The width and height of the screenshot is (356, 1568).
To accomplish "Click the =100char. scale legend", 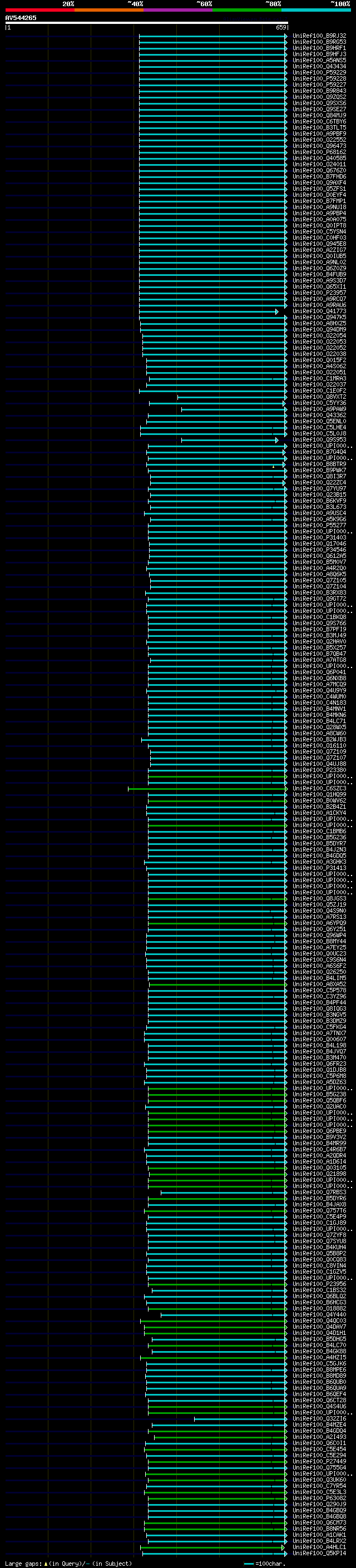I will pyautogui.click(x=265, y=1564).
